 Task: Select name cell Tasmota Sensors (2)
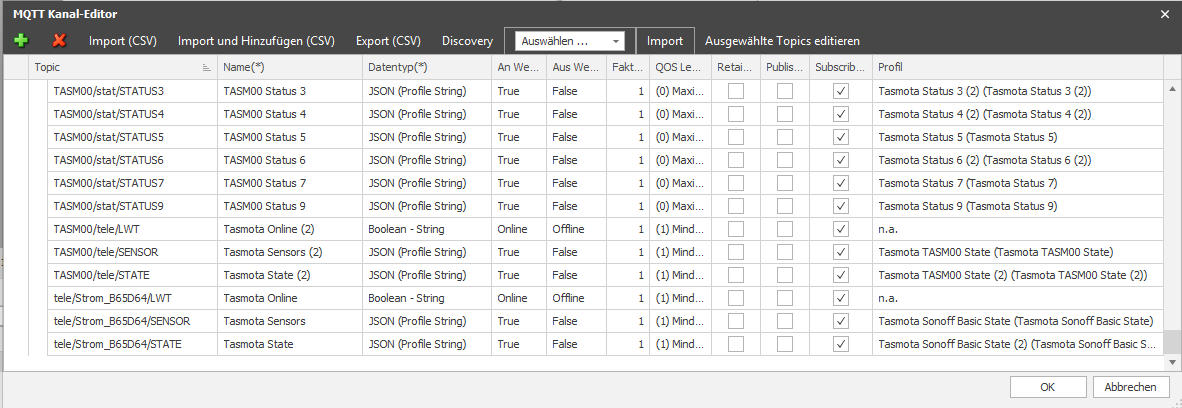[x=289, y=252]
